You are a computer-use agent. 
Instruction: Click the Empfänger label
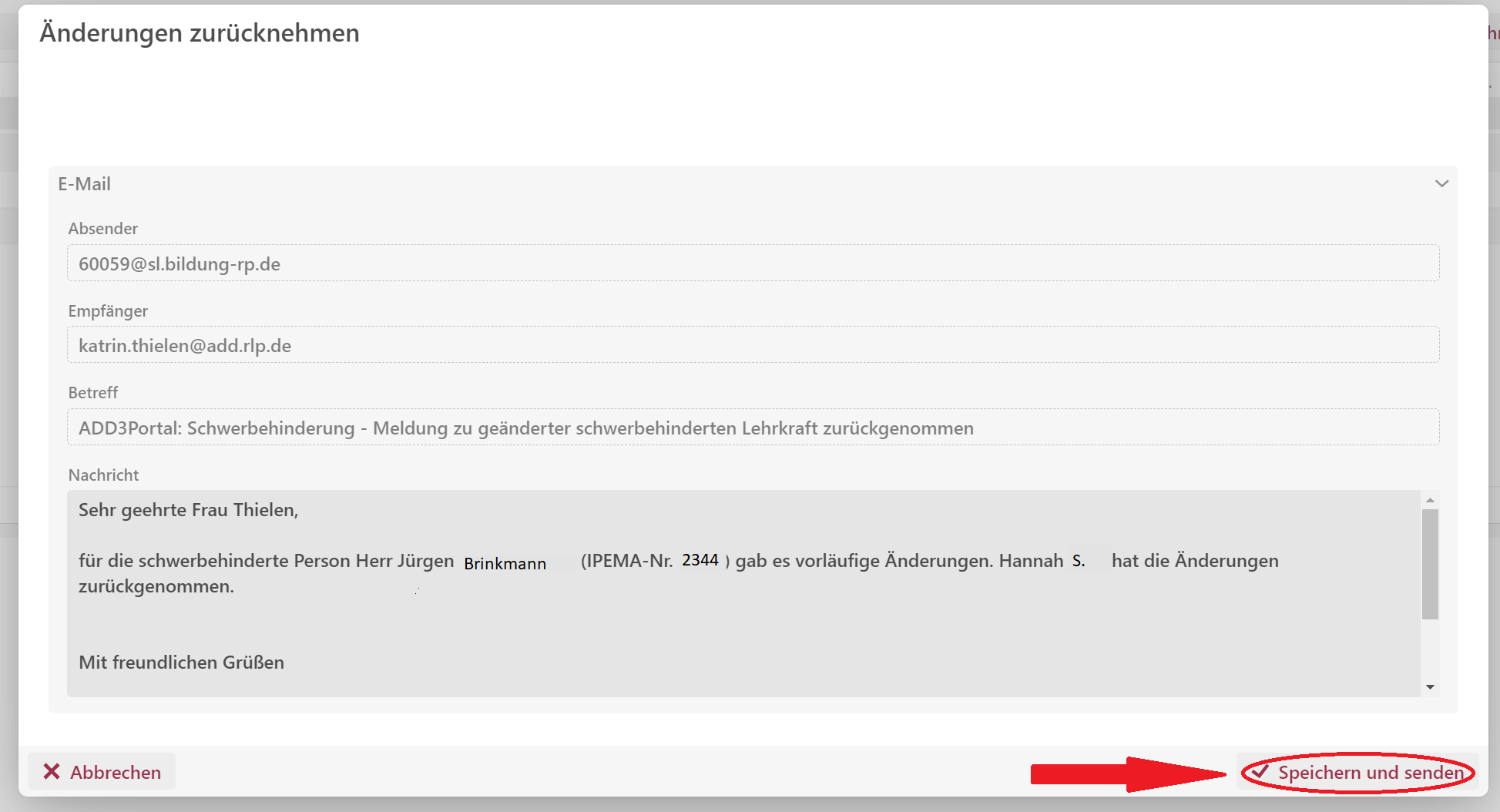(x=108, y=311)
